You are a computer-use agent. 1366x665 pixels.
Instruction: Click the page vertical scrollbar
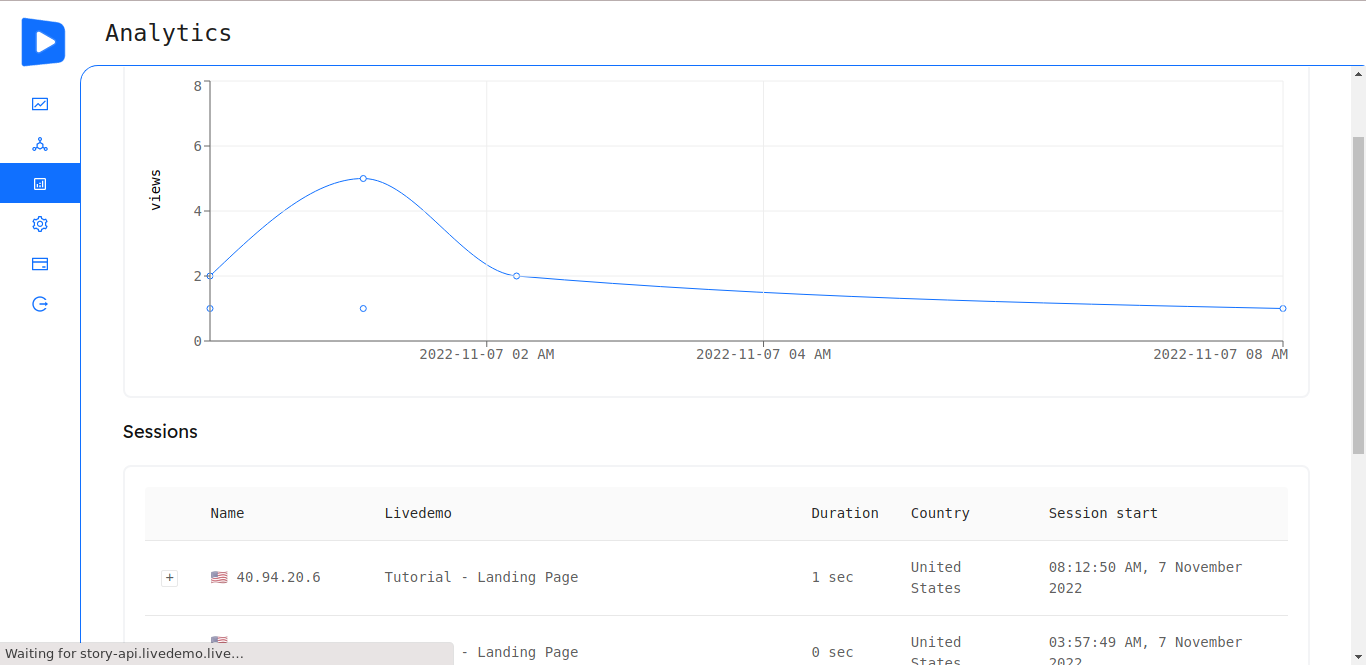click(x=1358, y=295)
